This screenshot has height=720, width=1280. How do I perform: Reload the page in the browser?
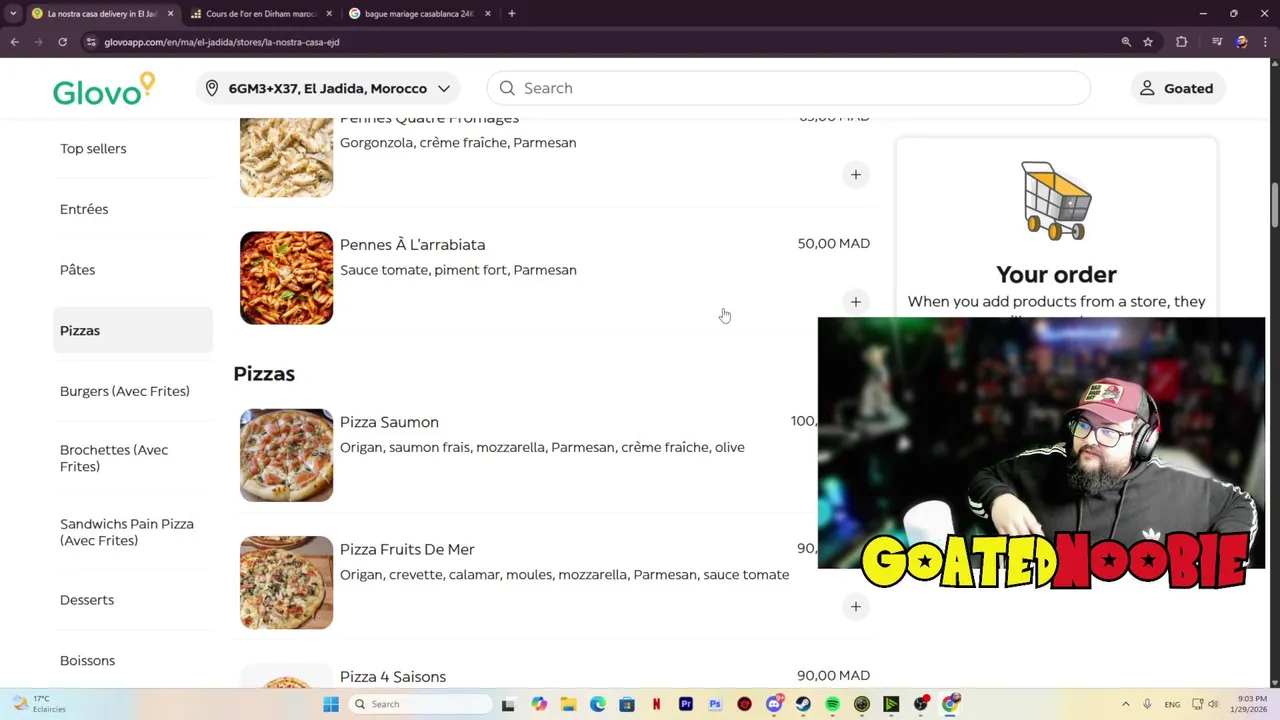[x=62, y=42]
